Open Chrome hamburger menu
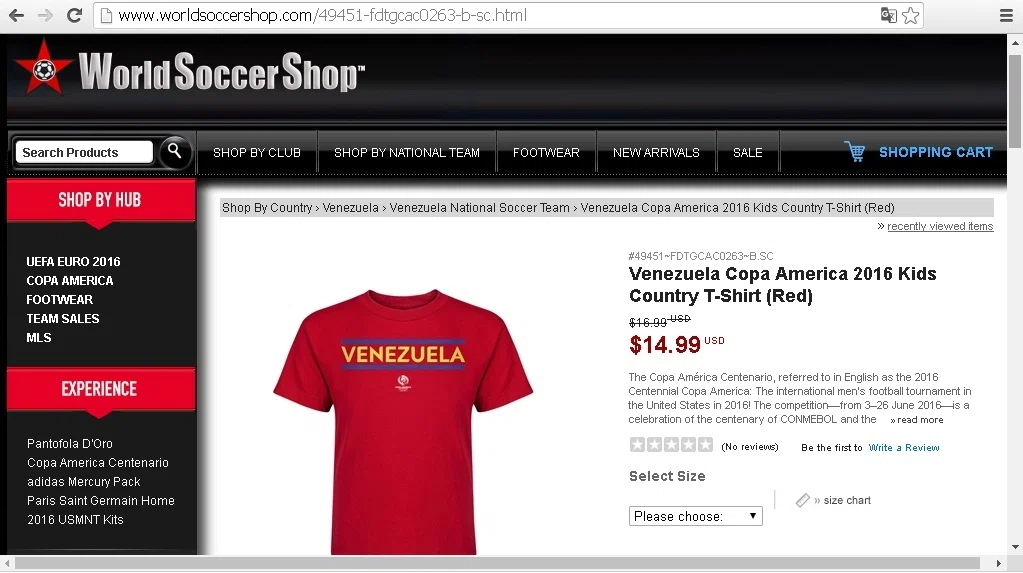Screen dimensions: 1023x573 [x=1006, y=15]
